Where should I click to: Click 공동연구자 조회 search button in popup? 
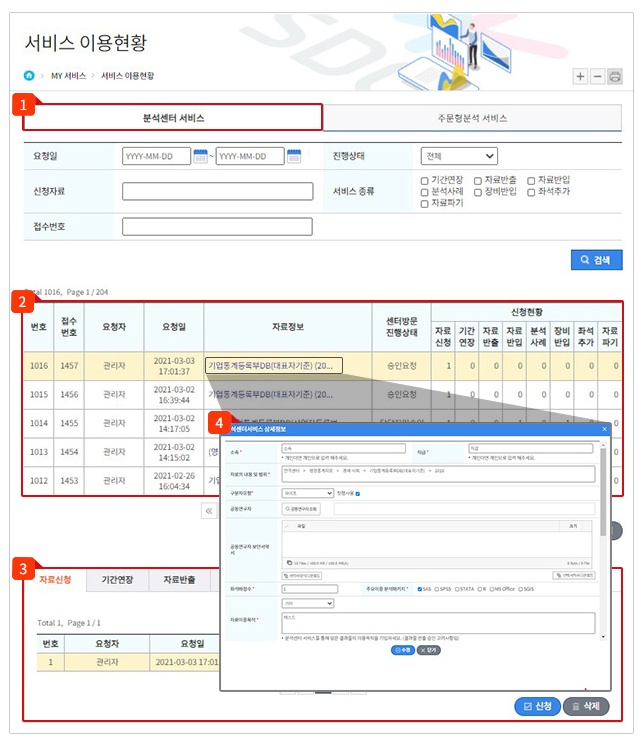(301, 509)
